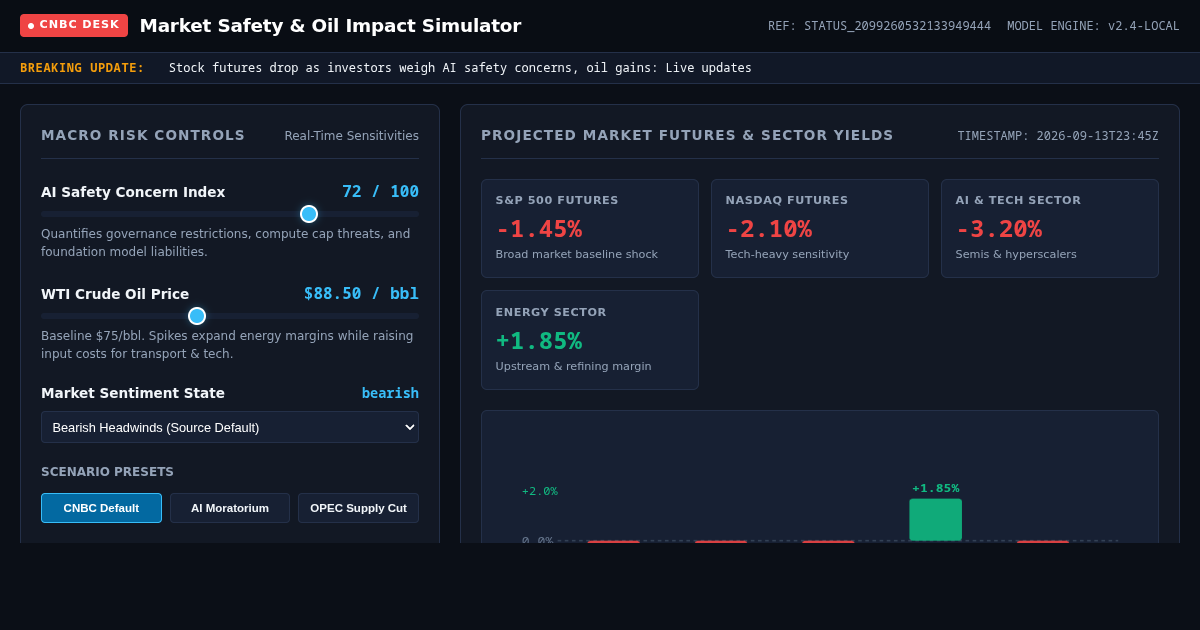This screenshot has height=630, width=1200.
Task: Click the CNBC DESK live badge
Action: 74,25
